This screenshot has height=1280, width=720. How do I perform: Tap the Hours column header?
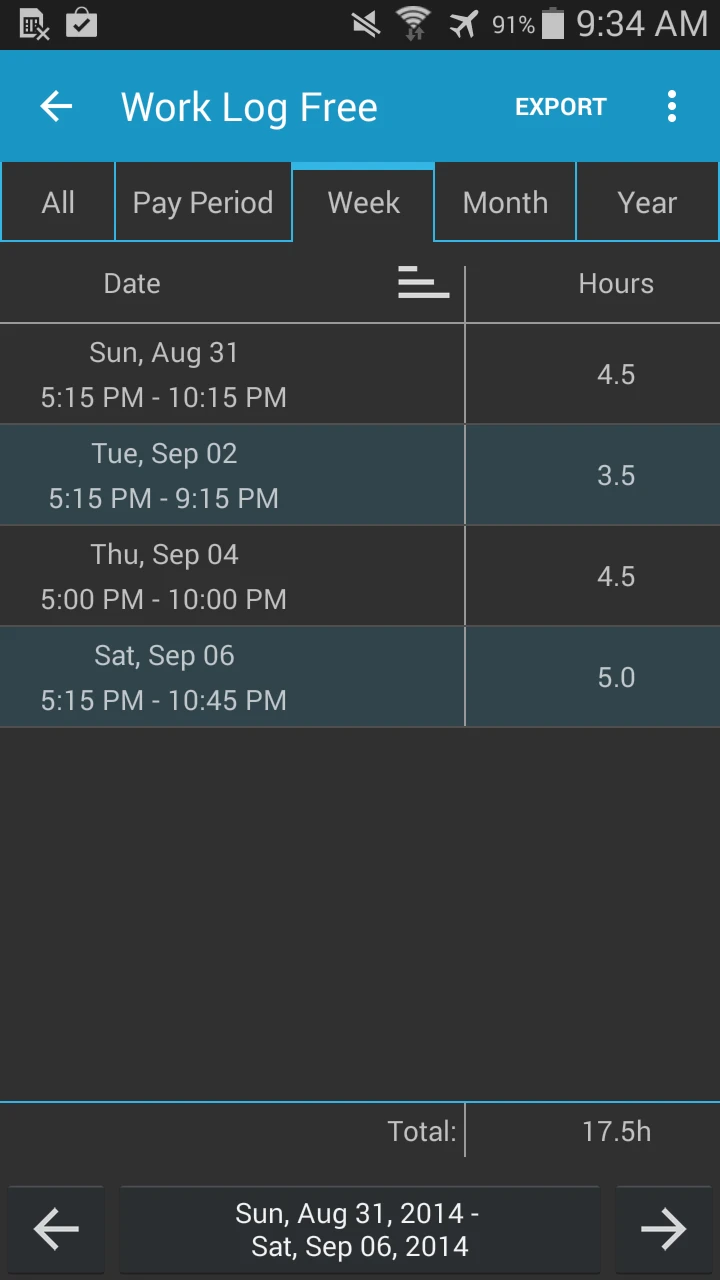(615, 284)
